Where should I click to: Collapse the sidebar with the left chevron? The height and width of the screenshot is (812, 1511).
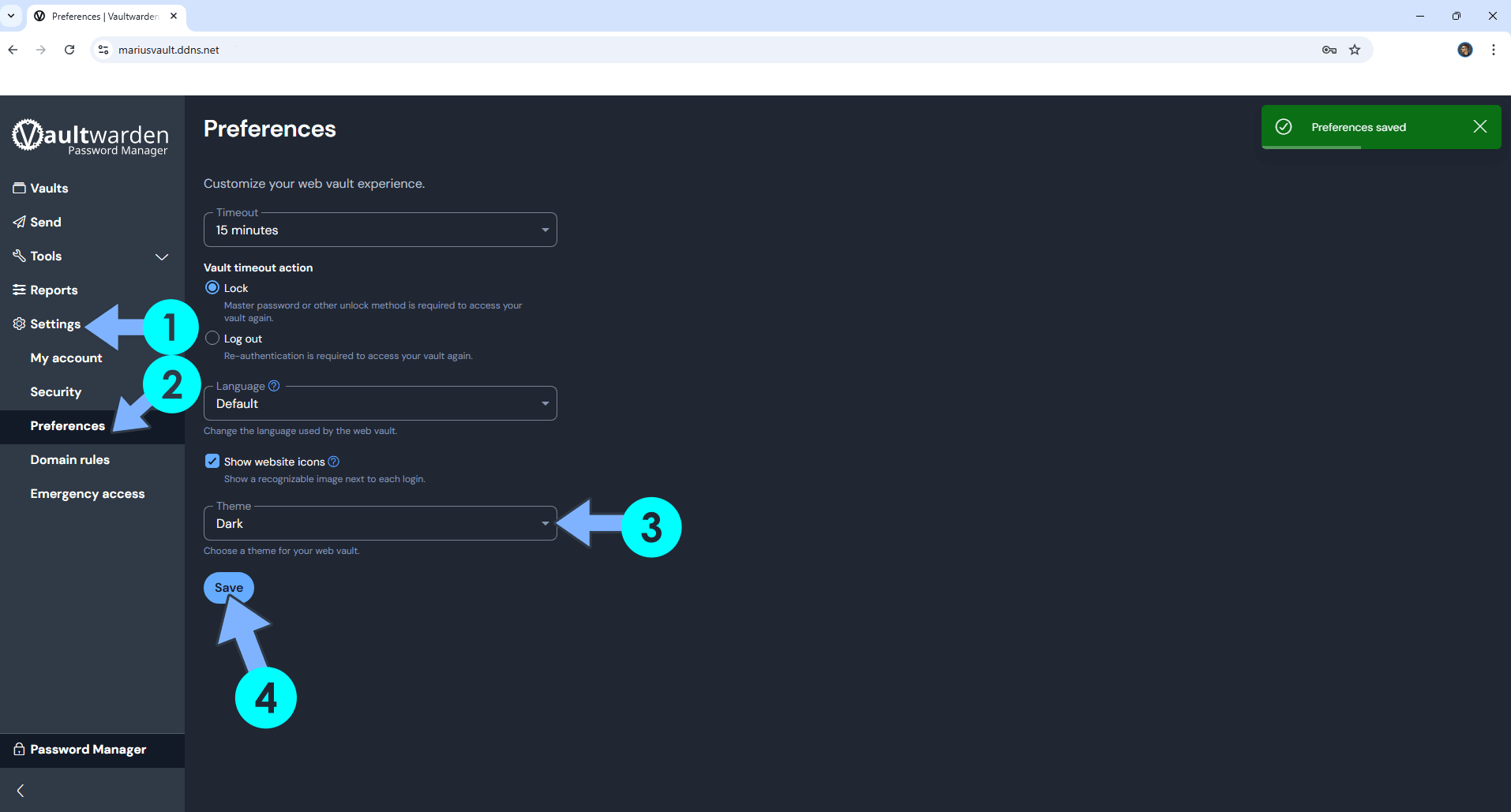coord(21,791)
